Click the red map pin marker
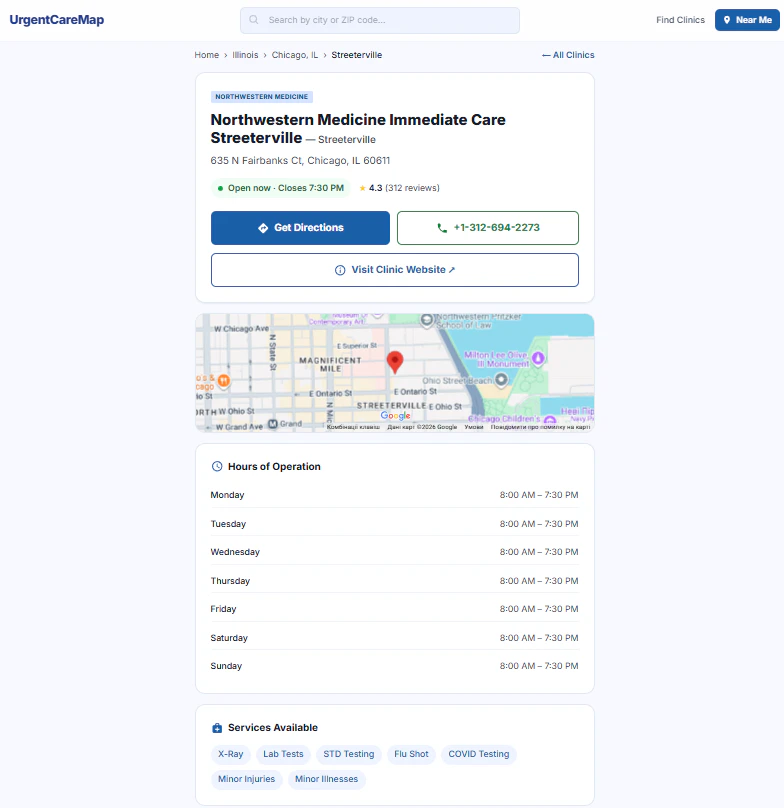 [395, 362]
